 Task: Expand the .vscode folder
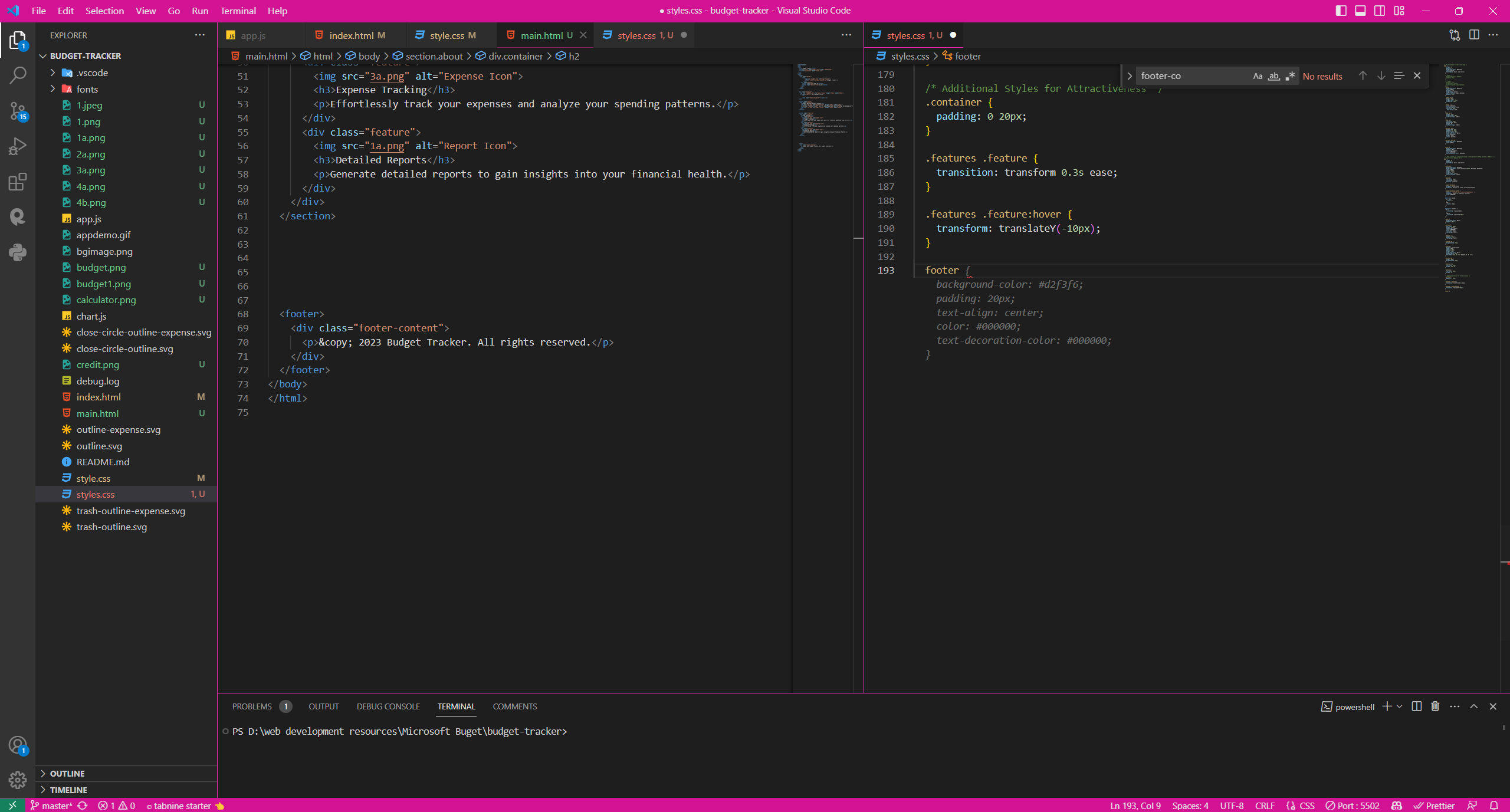pos(92,73)
